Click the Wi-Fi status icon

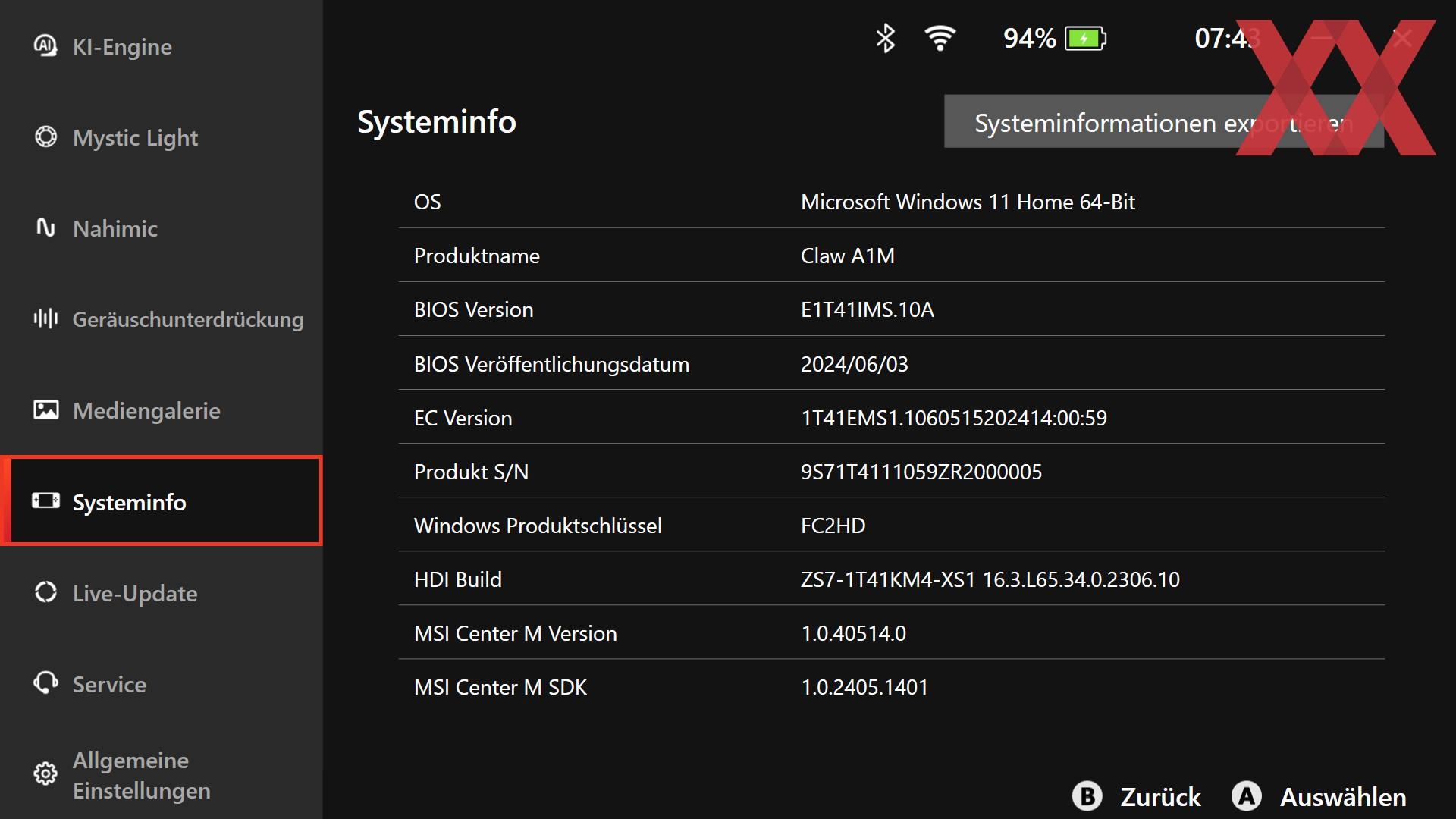pos(940,38)
